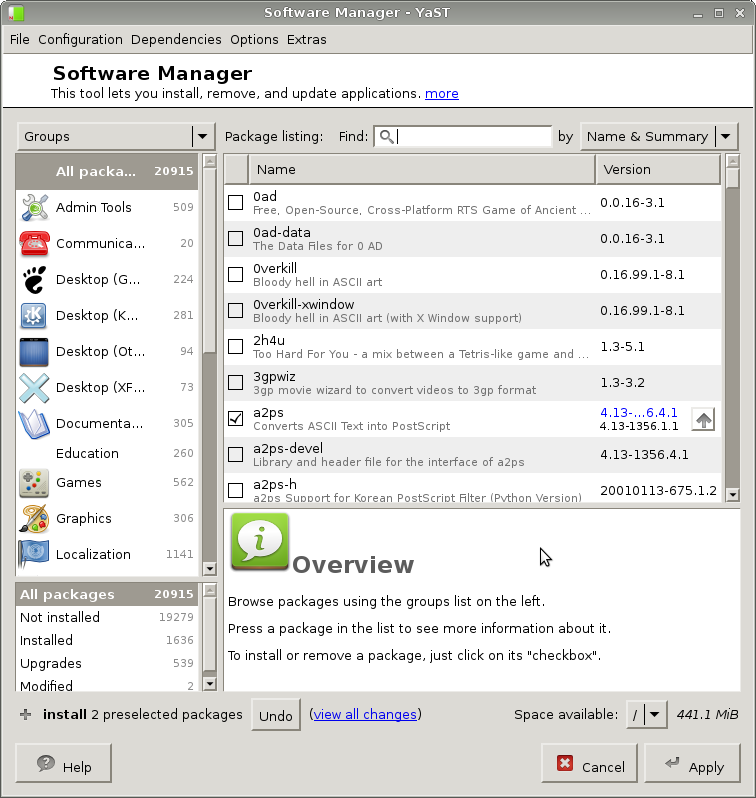This screenshot has height=798, width=756.
Task: Select the Desktop (Other) blue screen icon
Action: click(x=34, y=352)
